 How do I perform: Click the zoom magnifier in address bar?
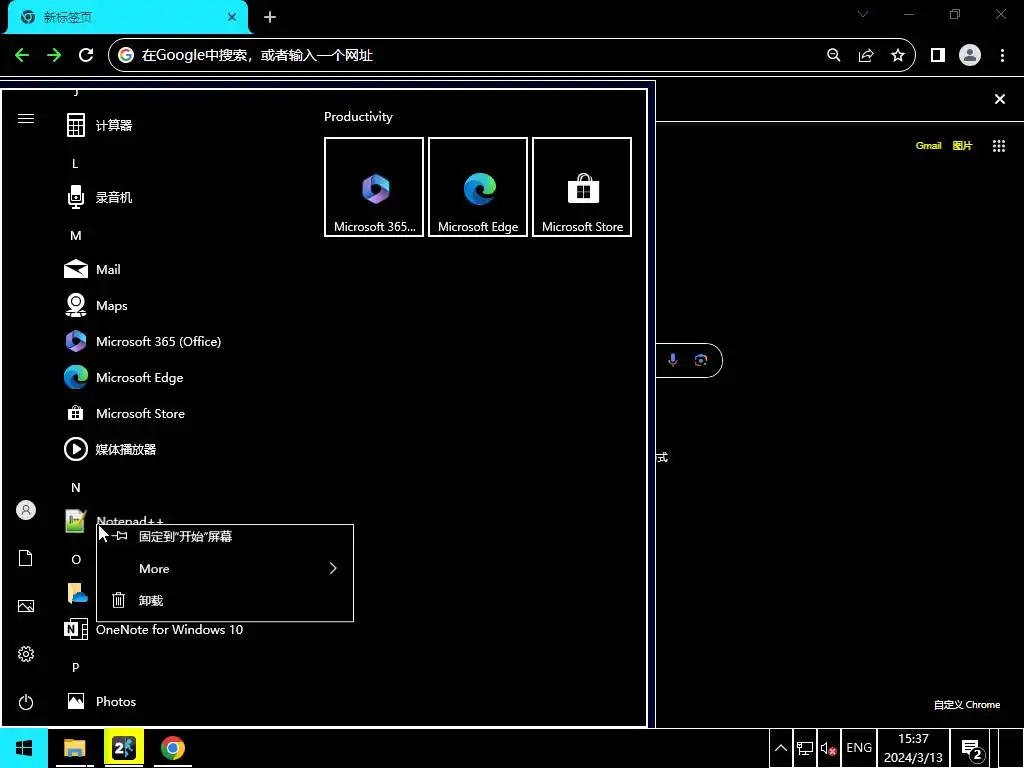833,56
